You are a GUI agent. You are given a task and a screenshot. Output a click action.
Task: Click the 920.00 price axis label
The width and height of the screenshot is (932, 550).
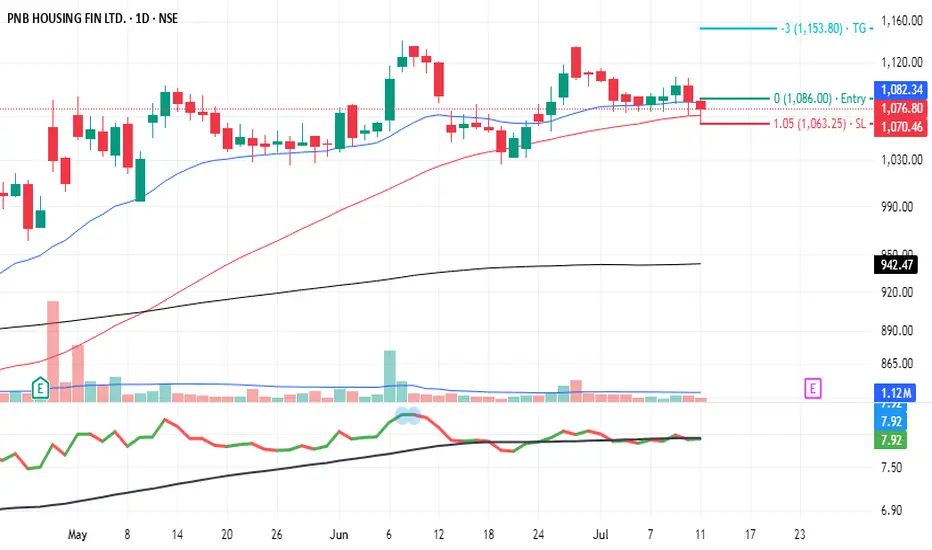[897, 292]
